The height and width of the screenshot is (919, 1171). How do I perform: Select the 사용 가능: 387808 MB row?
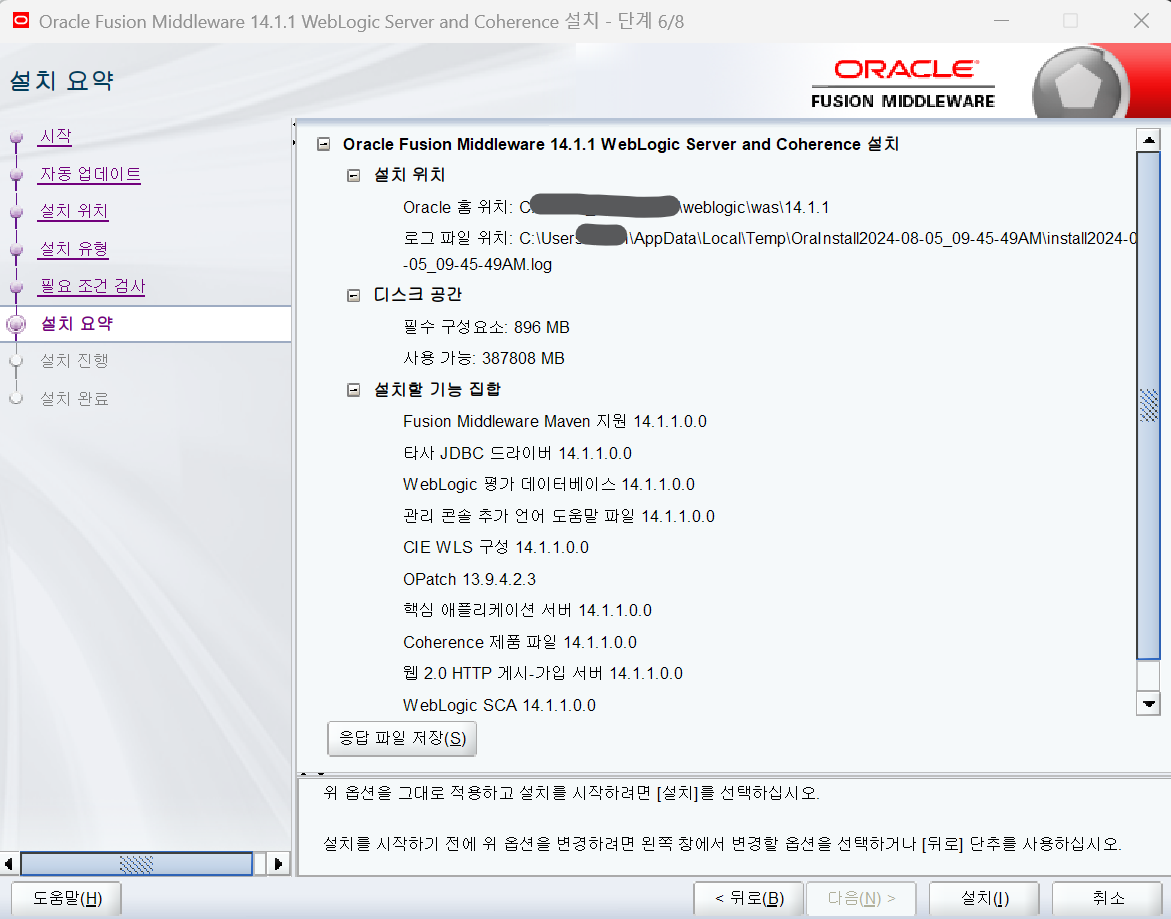[x=484, y=358]
